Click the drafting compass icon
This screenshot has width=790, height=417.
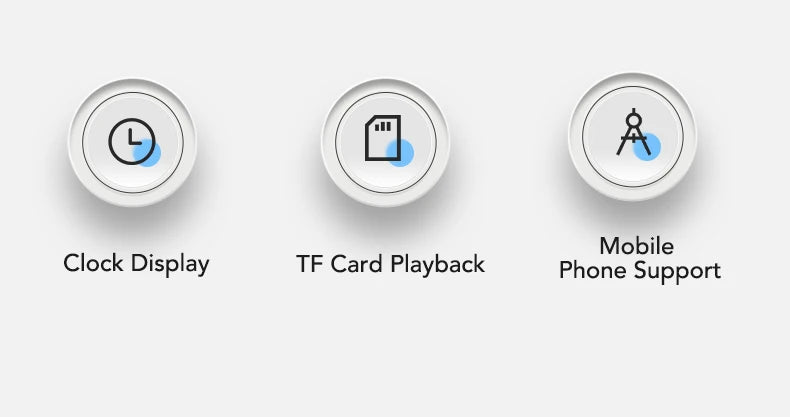(633, 132)
